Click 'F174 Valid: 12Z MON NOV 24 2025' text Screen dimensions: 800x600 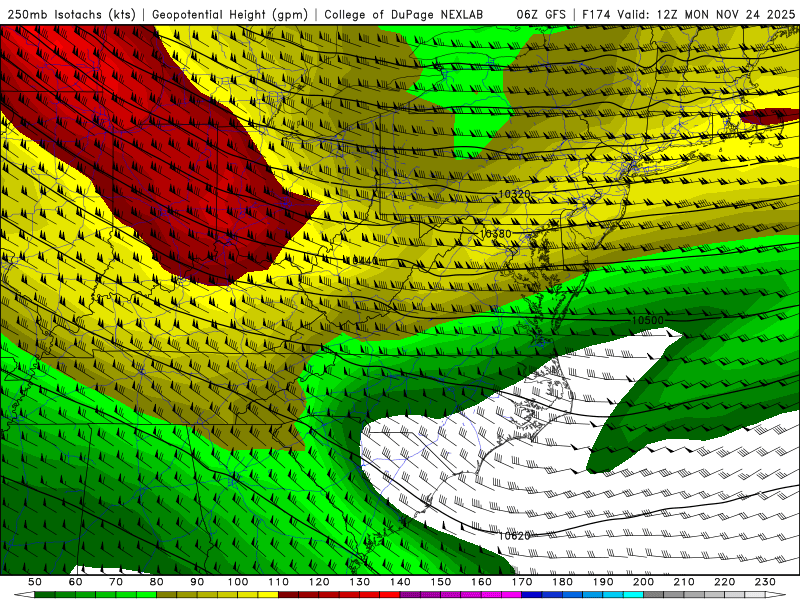point(688,15)
